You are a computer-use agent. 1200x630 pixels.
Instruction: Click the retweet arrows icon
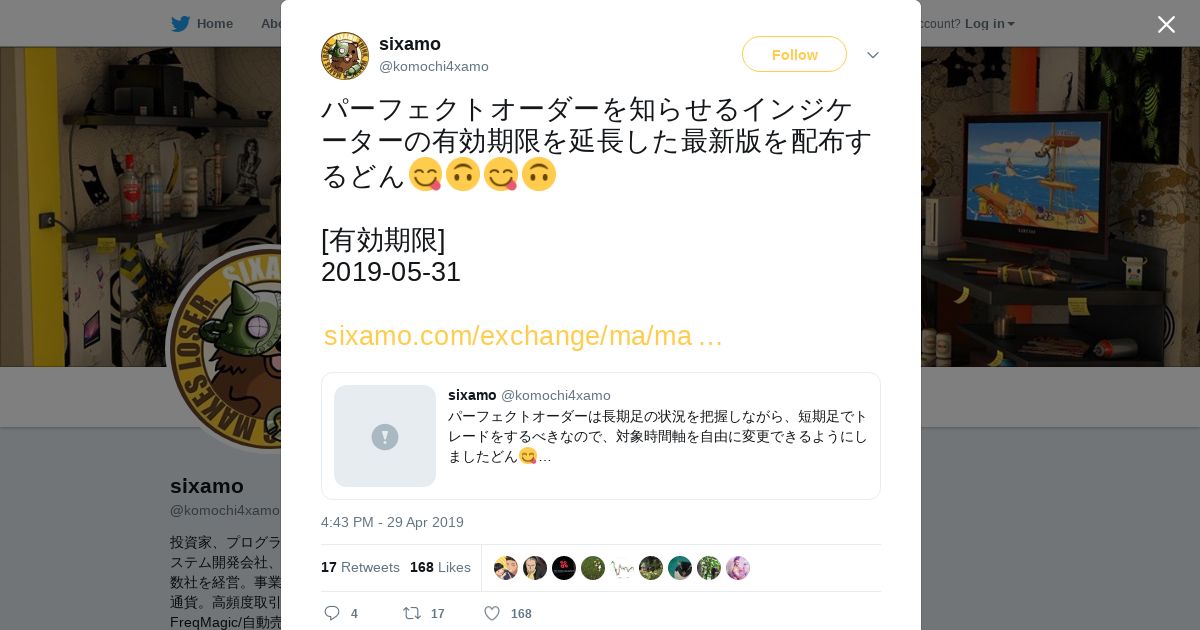(411, 613)
